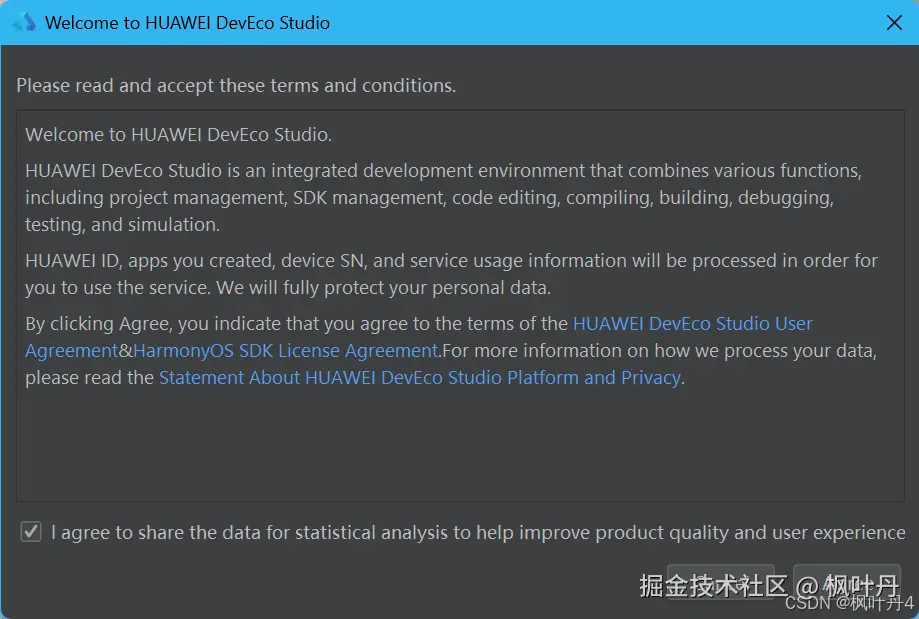Click the 'I agree to share the data' label

[478, 533]
